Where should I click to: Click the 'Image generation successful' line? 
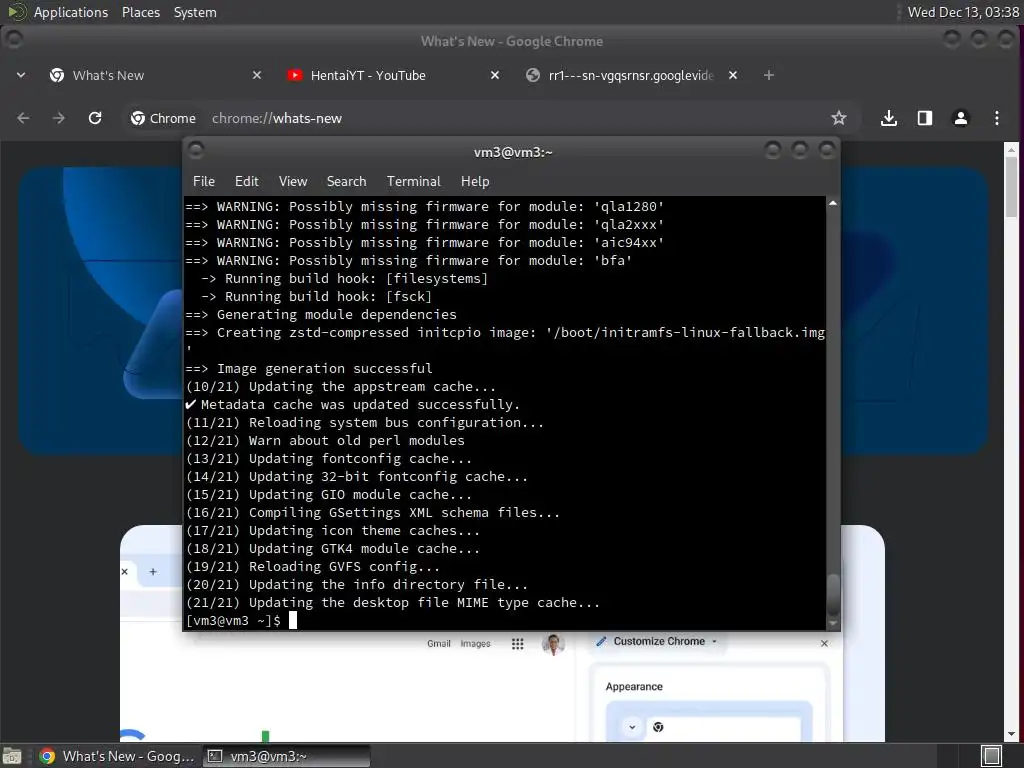coord(309,368)
